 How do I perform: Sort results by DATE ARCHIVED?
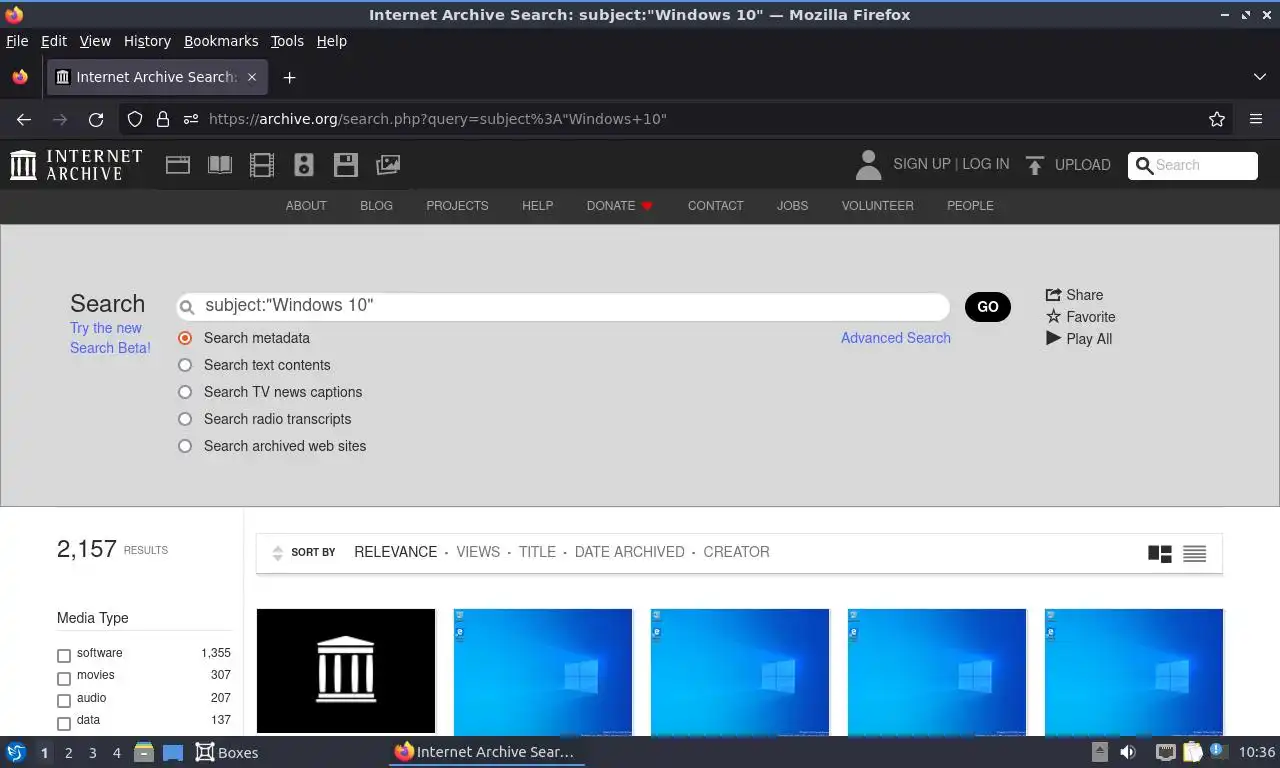(x=630, y=552)
